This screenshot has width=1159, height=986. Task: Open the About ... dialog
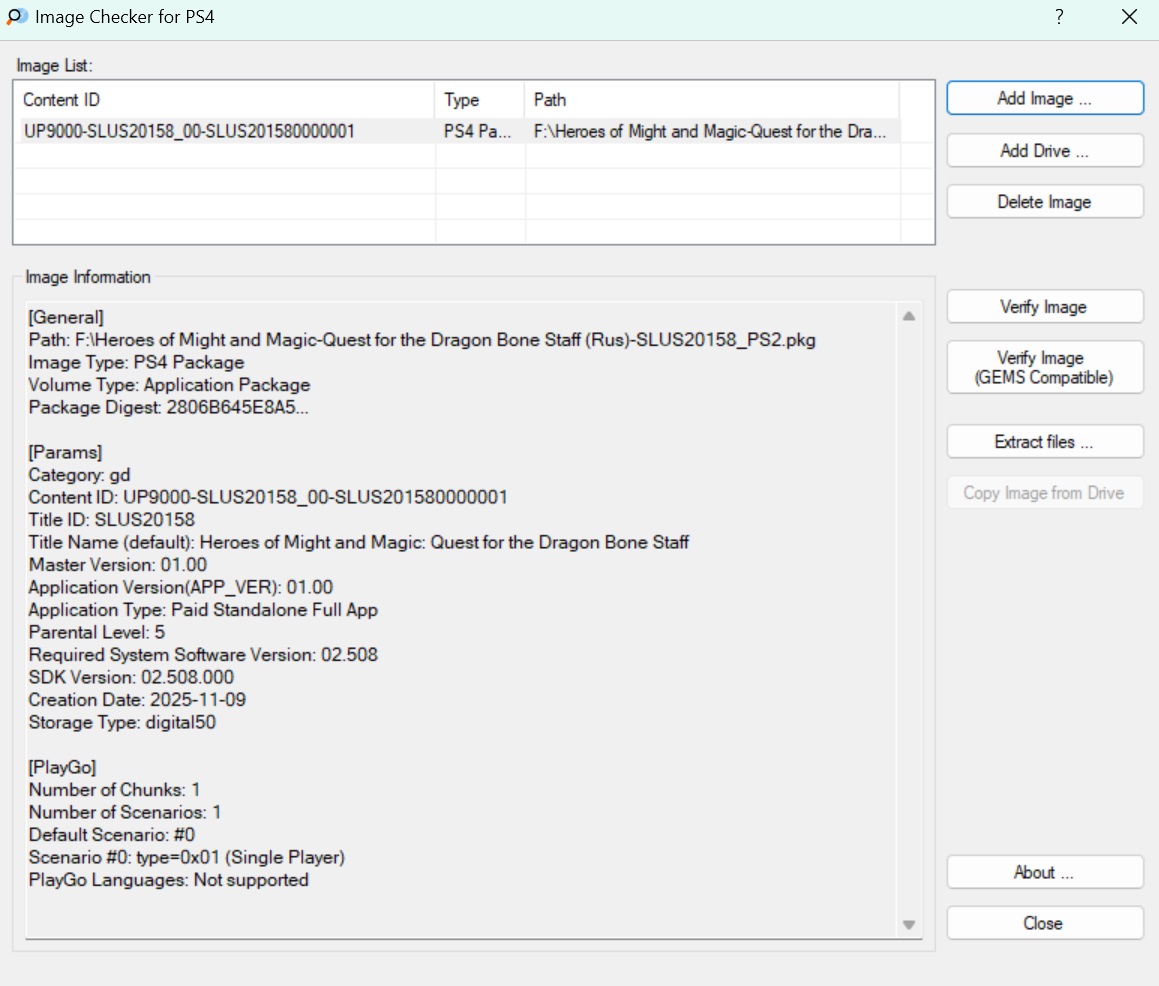[x=1044, y=872]
